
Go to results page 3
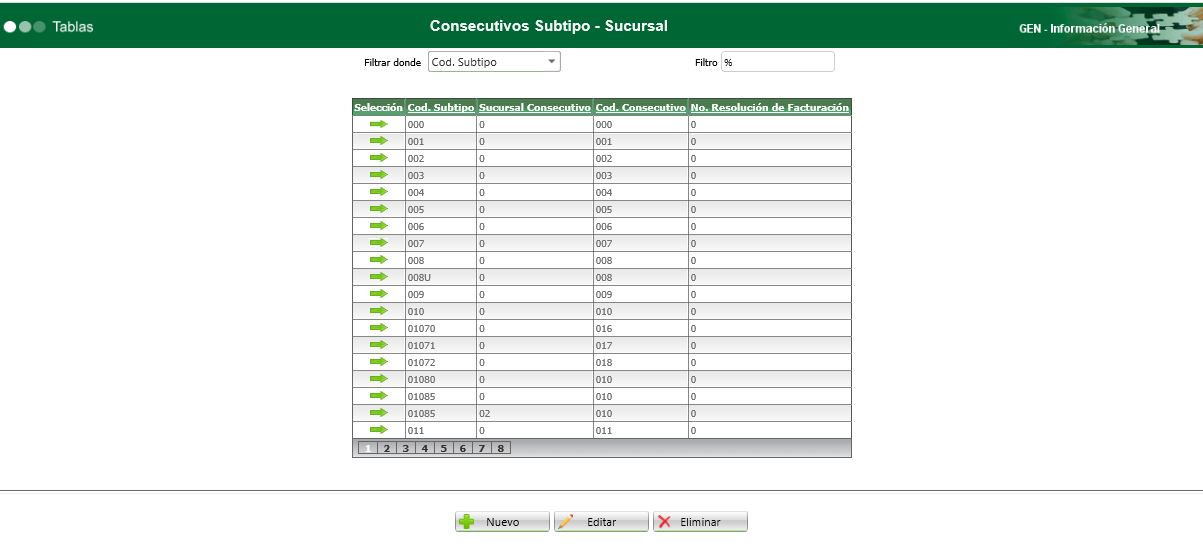[406, 448]
